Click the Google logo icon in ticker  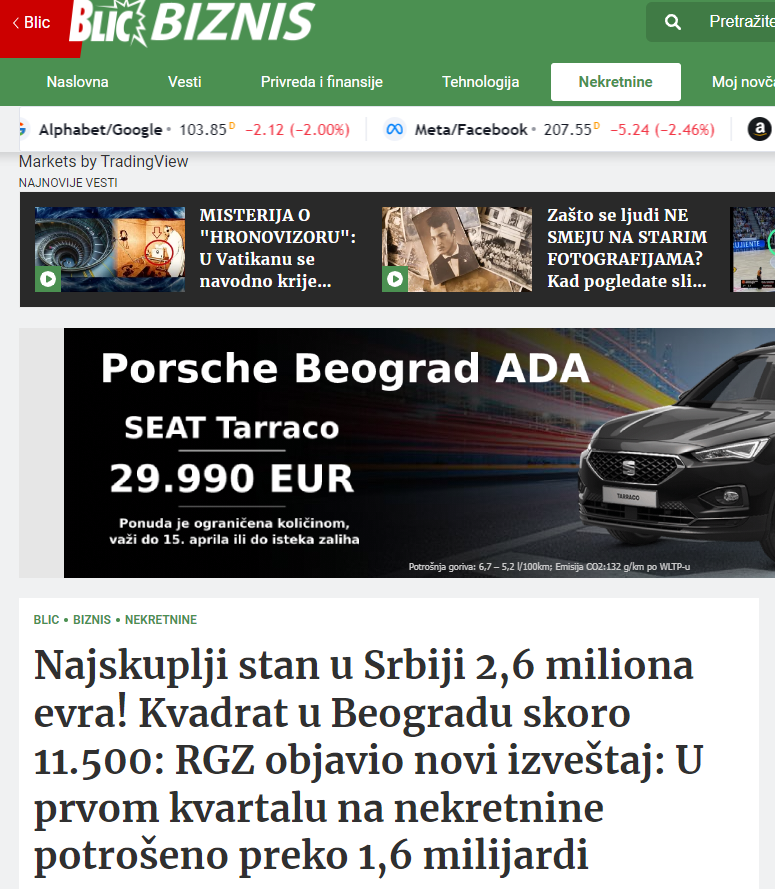coord(23,129)
